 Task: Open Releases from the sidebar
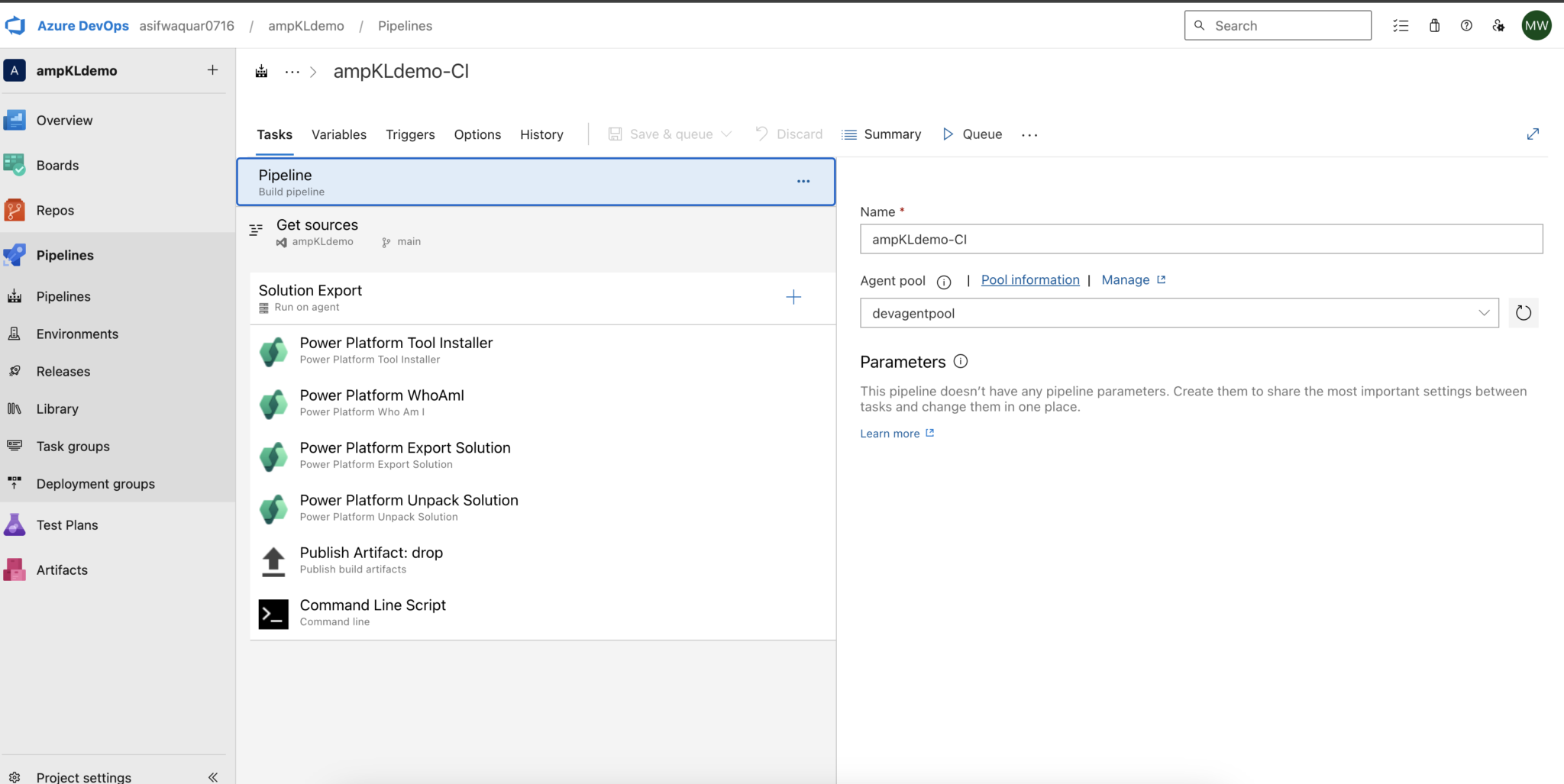coord(63,371)
